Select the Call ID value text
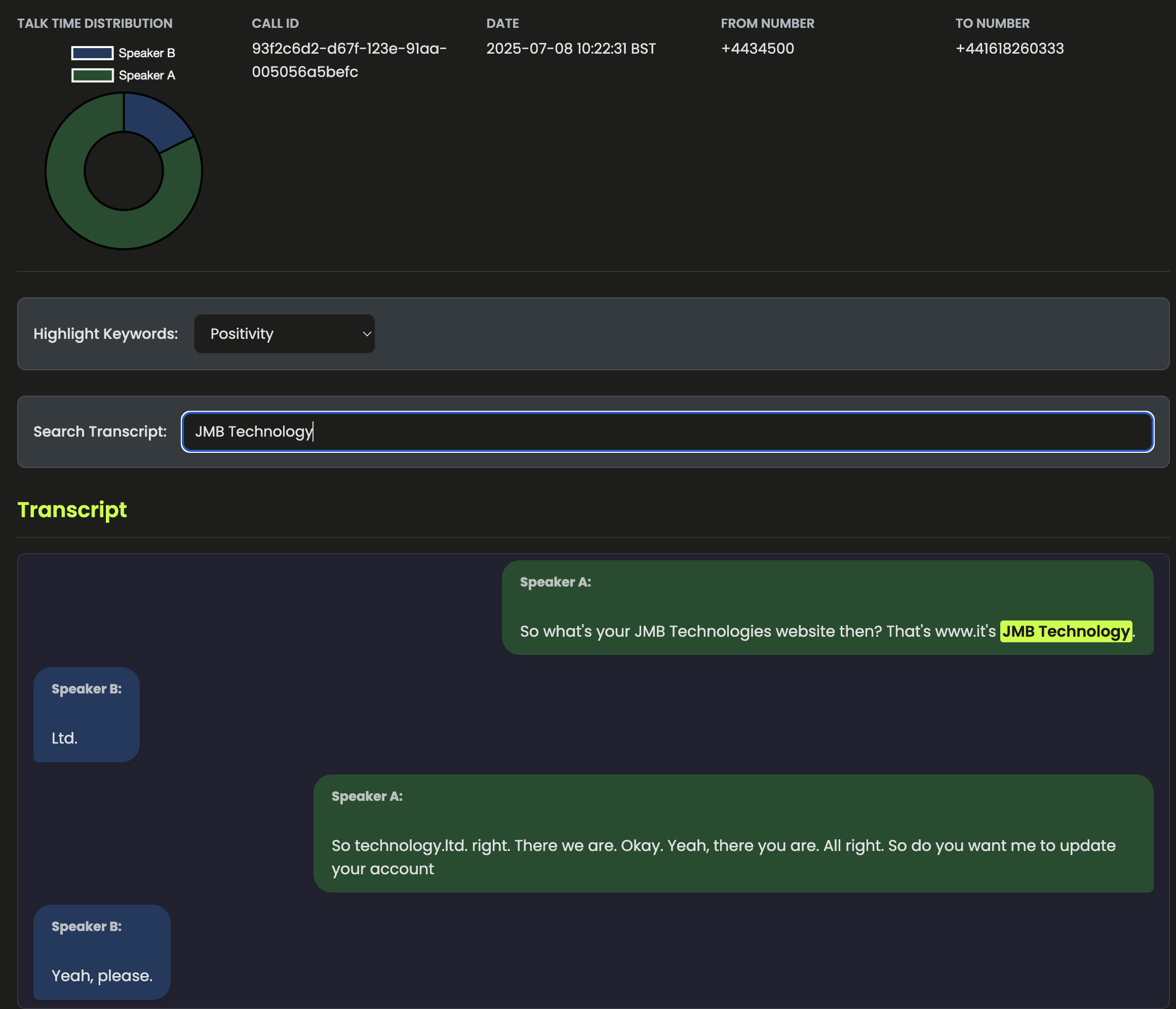 tap(349, 60)
